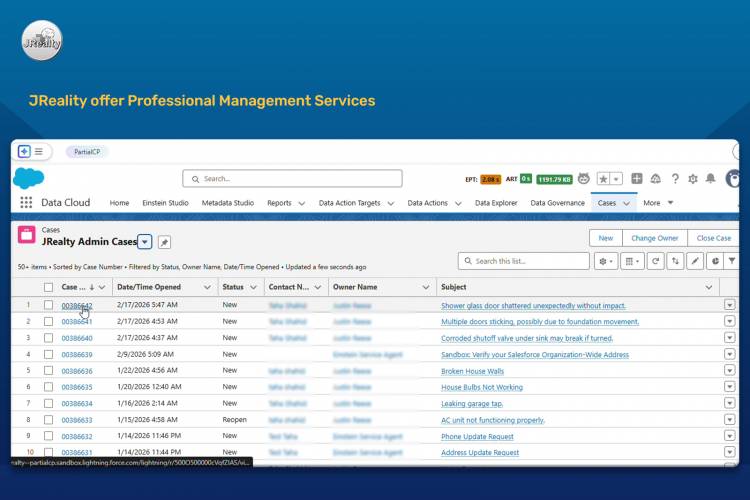The width and height of the screenshot is (750, 500).
Task: Expand the Data Action Targets chevron
Action: (391, 203)
